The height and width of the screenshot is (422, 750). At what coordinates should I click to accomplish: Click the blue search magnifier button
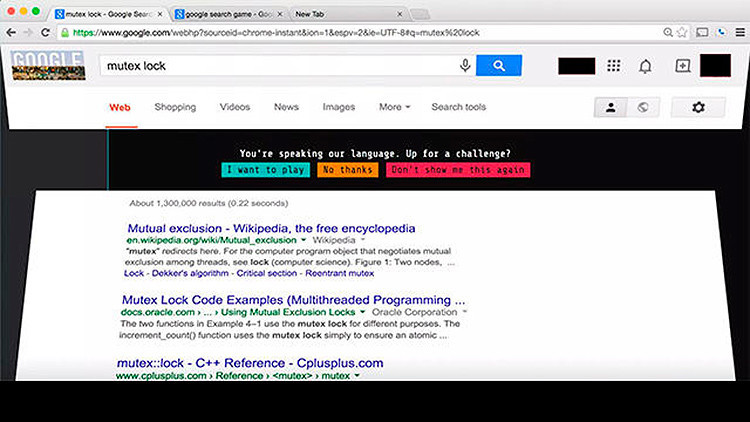[x=498, y=66]
